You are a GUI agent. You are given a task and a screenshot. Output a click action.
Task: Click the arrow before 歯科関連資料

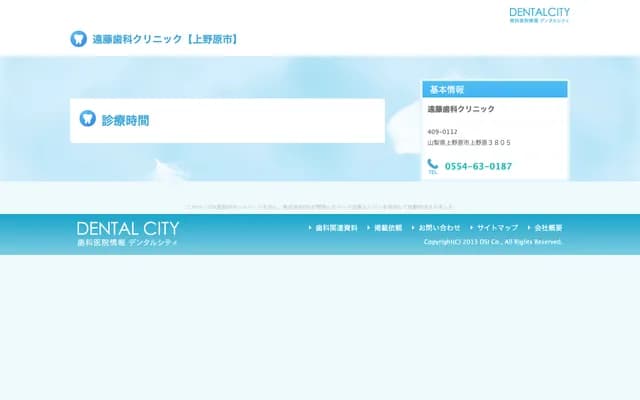[311, 228]
